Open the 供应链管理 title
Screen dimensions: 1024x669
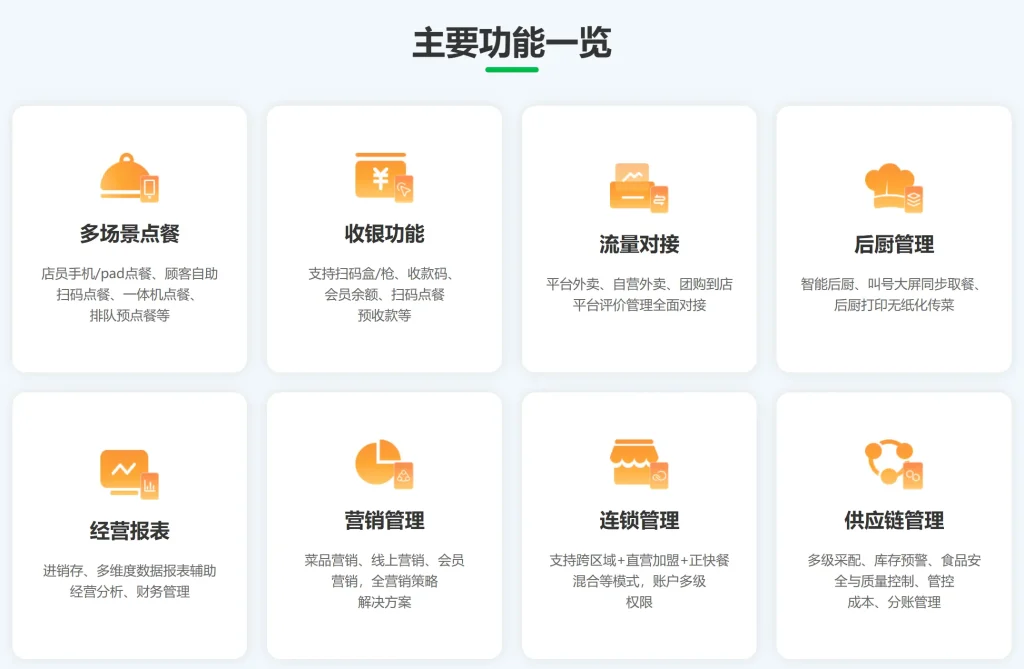pos(893,521)
